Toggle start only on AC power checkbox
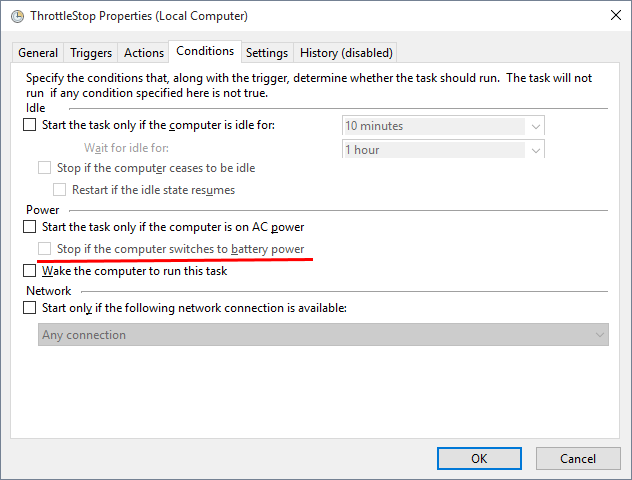Screen dimensions: 632x480 tap(30, 227)
